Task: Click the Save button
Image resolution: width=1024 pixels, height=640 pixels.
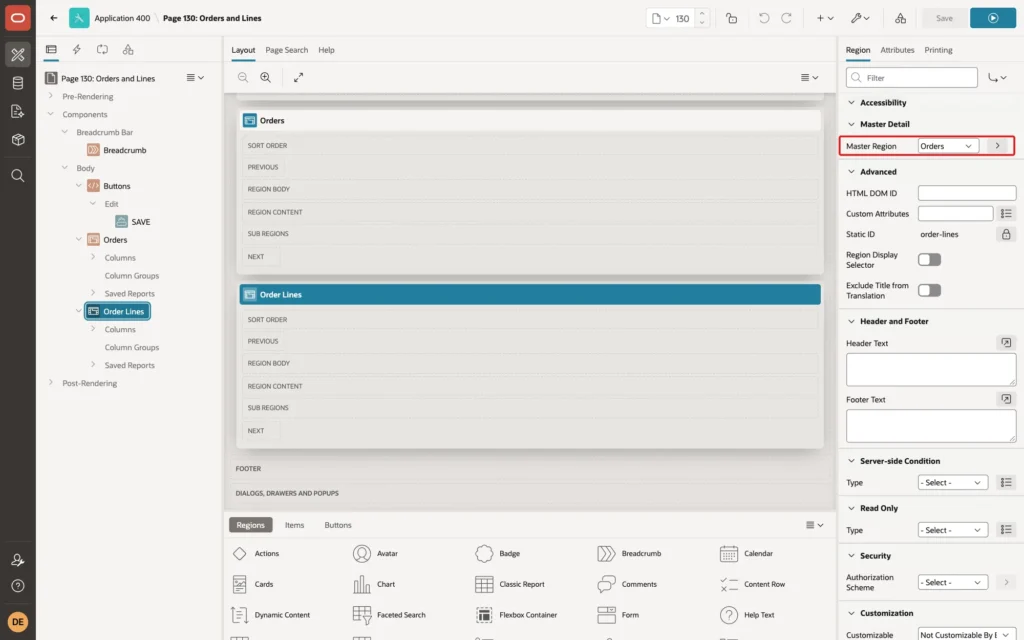Action: pyautogui.click(x=944, y=18)
